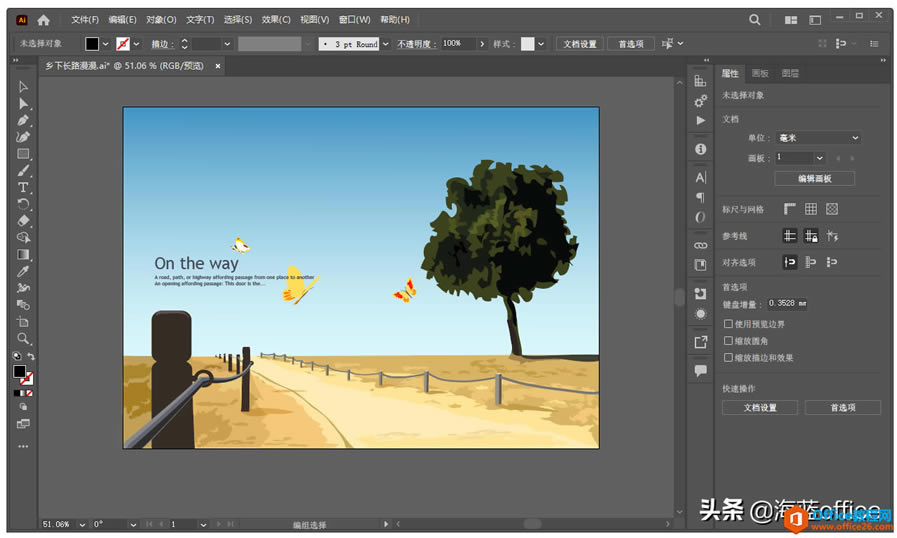The image size is (897, 538).
Task: Open the 样式 style dropdown
Action: (541, 44)
